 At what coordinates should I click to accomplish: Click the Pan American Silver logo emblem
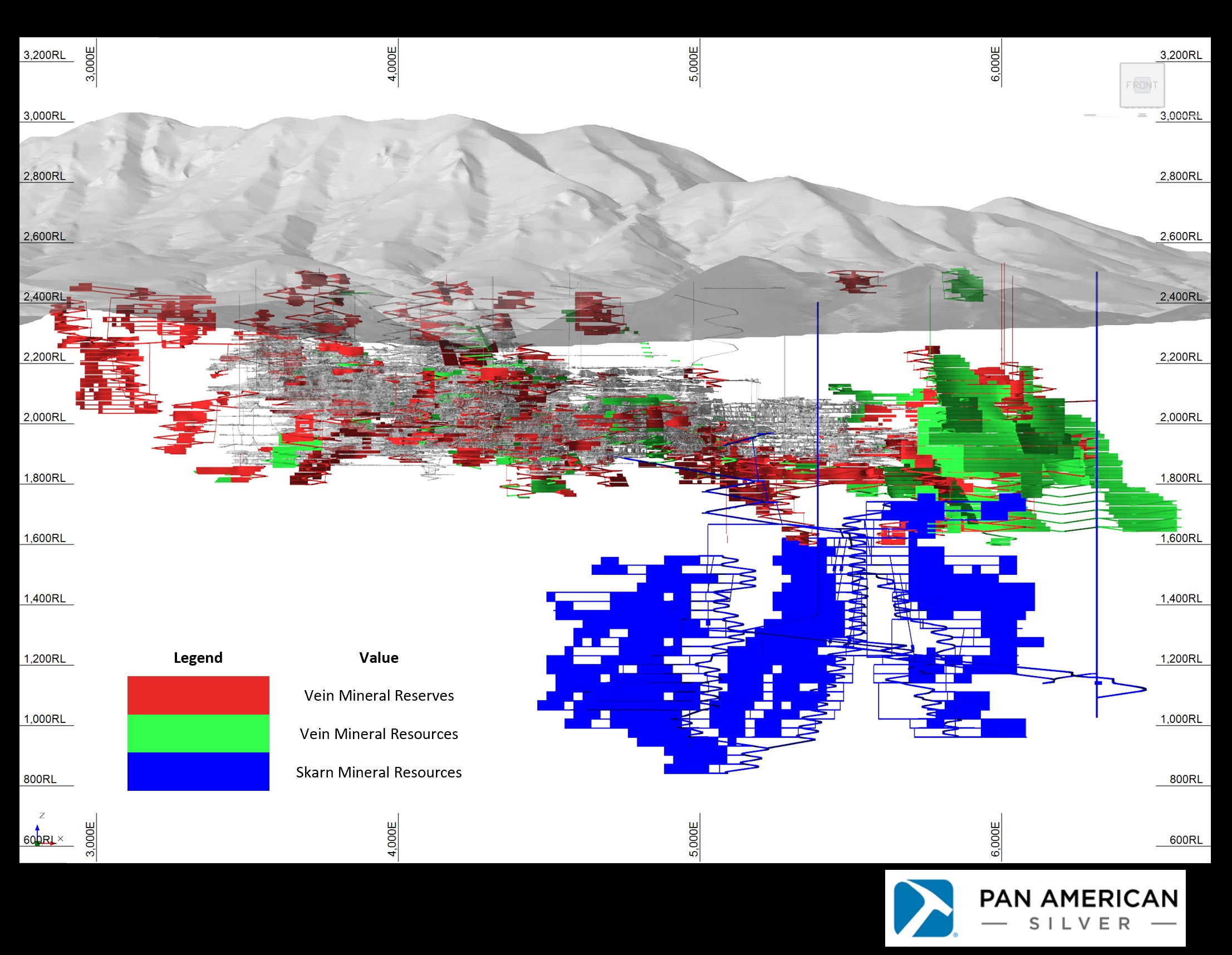coord(924,907)
